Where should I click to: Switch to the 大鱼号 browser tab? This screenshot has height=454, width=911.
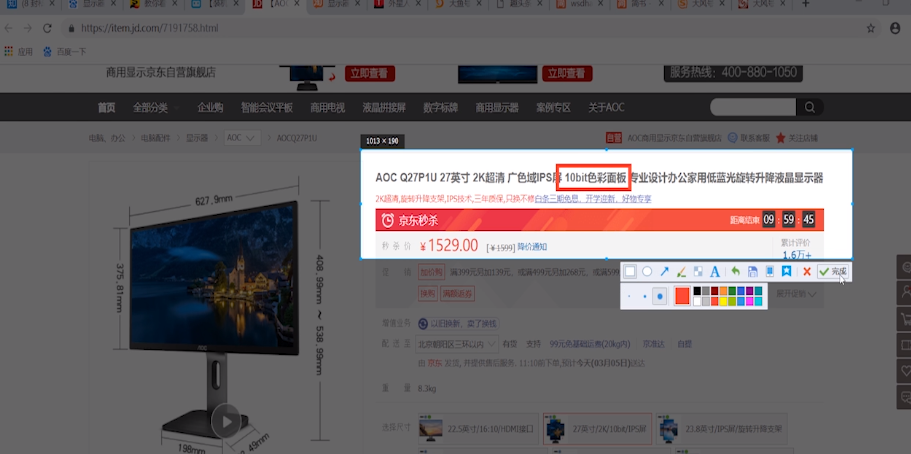pos(456,5)
